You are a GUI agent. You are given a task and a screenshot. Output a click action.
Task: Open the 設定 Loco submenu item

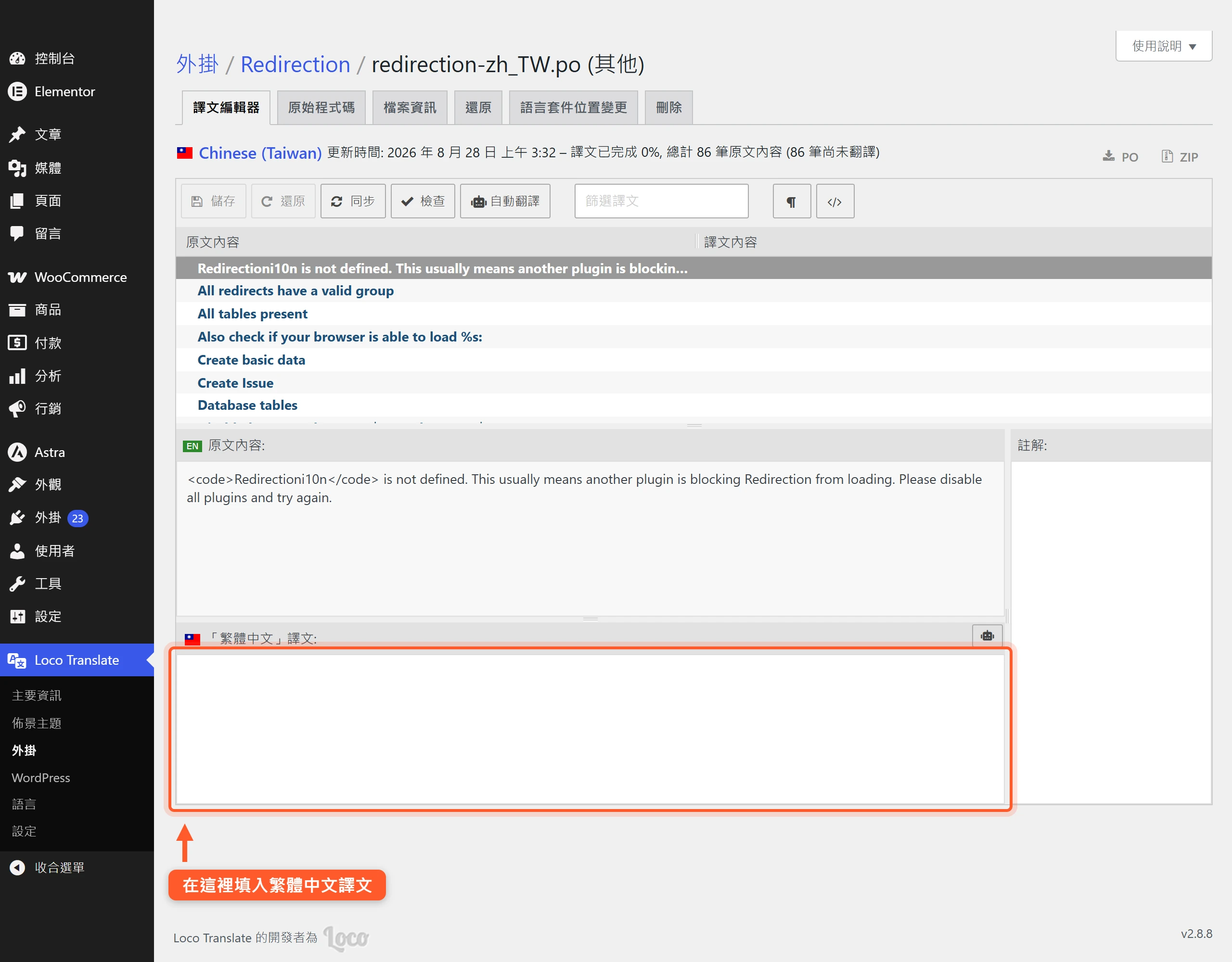tap(24, 831)
